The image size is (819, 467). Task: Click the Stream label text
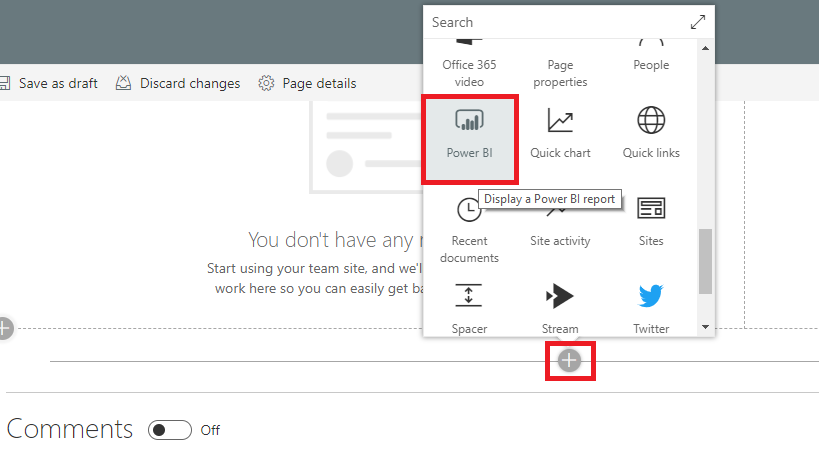point(560,329)
